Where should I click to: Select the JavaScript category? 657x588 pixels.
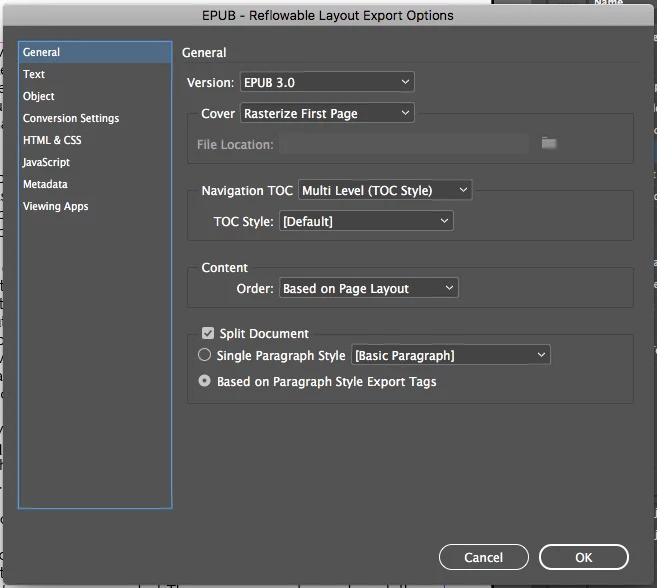(95, 162)
